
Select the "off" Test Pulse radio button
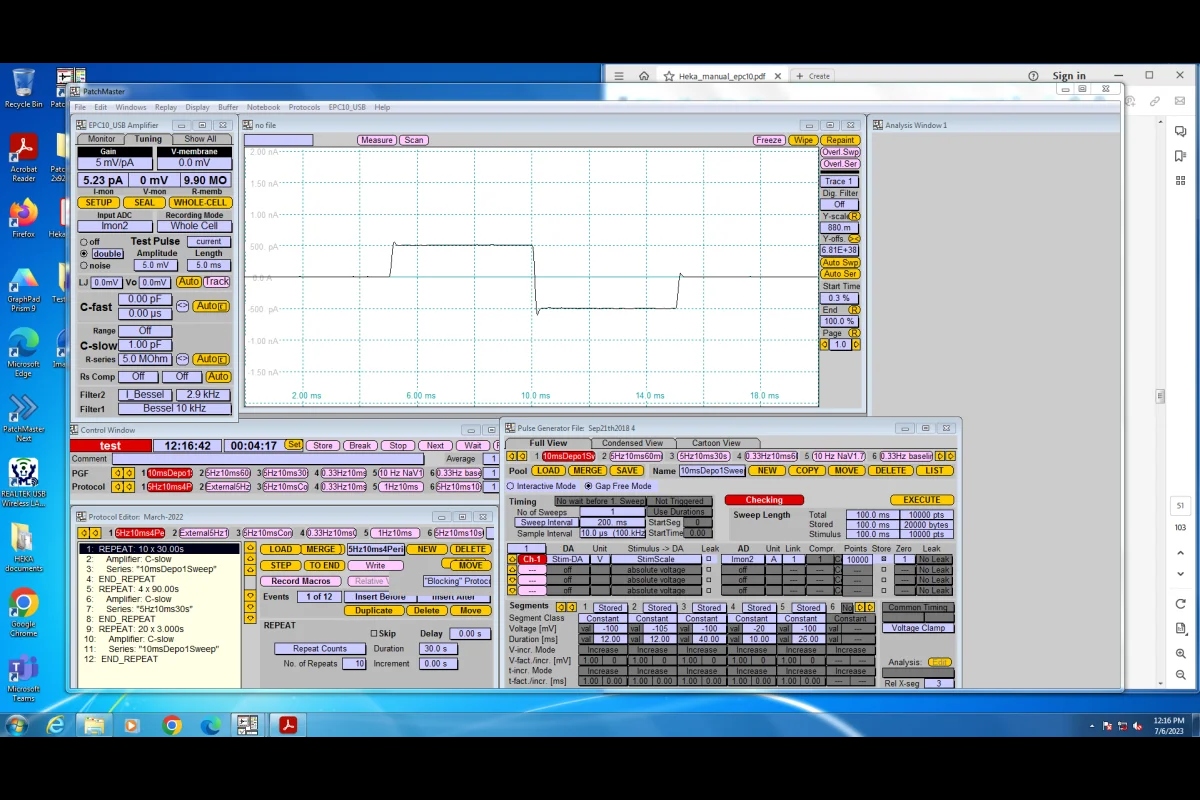83,242
